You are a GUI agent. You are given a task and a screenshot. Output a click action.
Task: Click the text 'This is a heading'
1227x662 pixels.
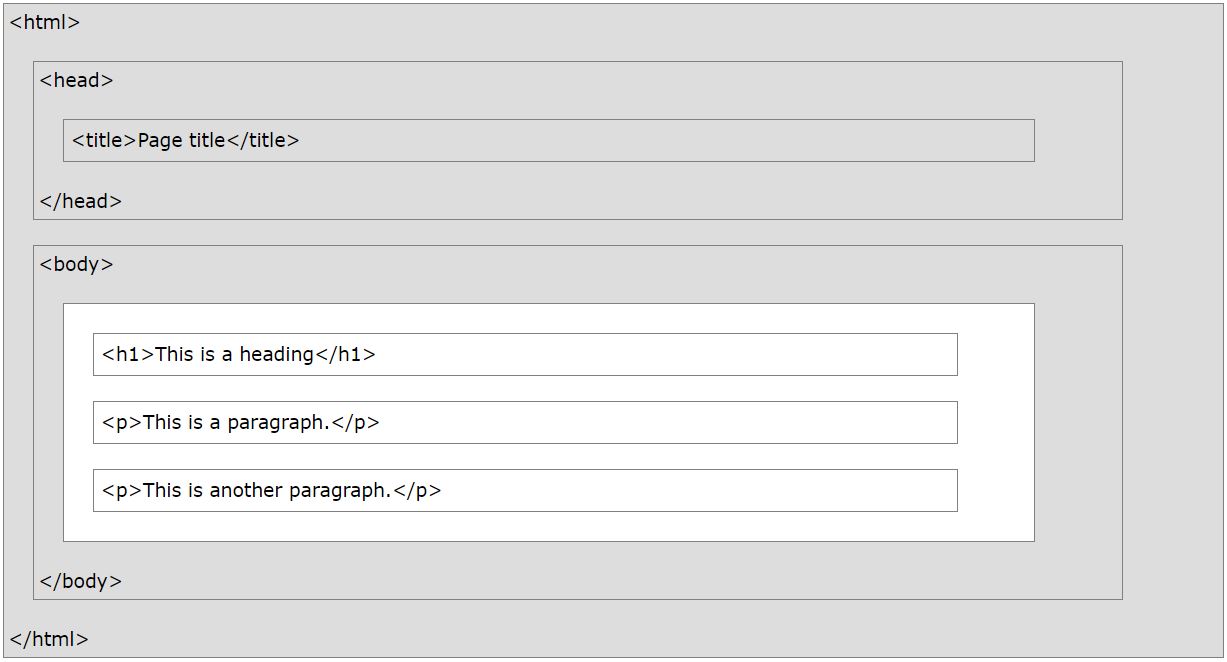tap(235, 354)
